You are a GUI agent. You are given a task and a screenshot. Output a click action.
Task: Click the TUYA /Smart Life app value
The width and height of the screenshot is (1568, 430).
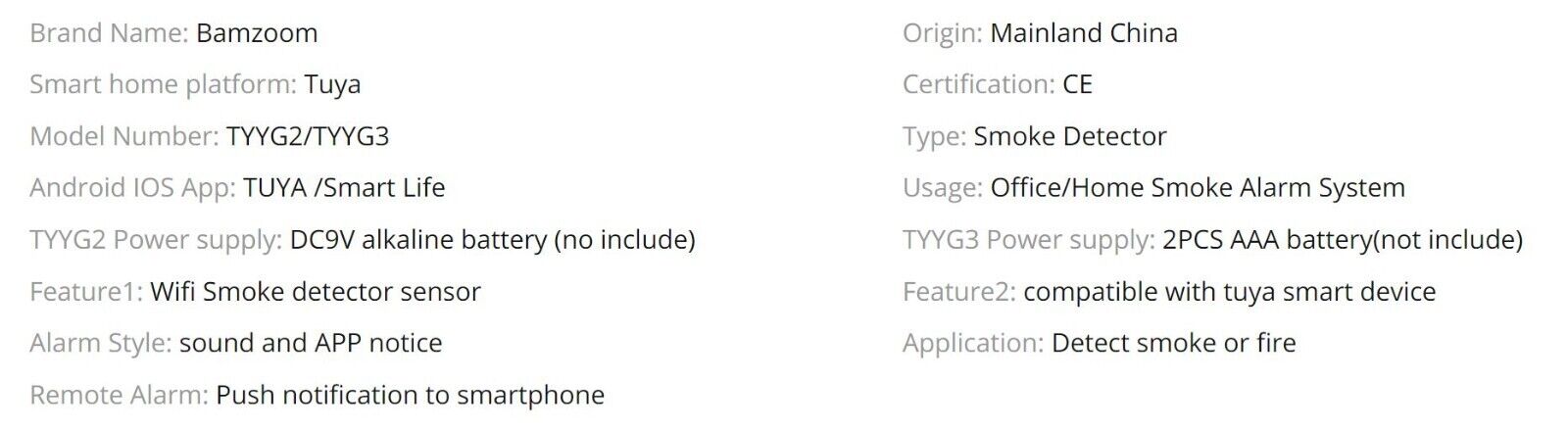click(344, 188)
